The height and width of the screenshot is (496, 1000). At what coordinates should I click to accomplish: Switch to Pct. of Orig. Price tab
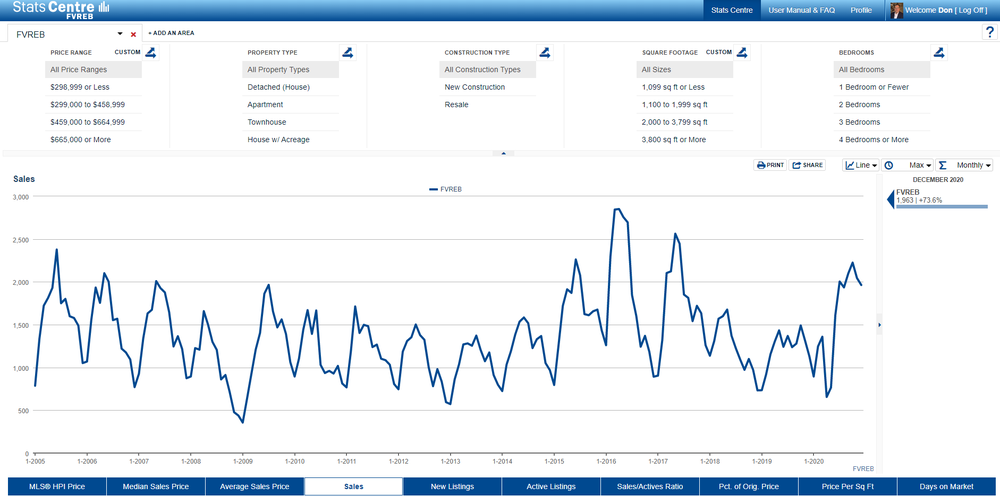point(749,486)
